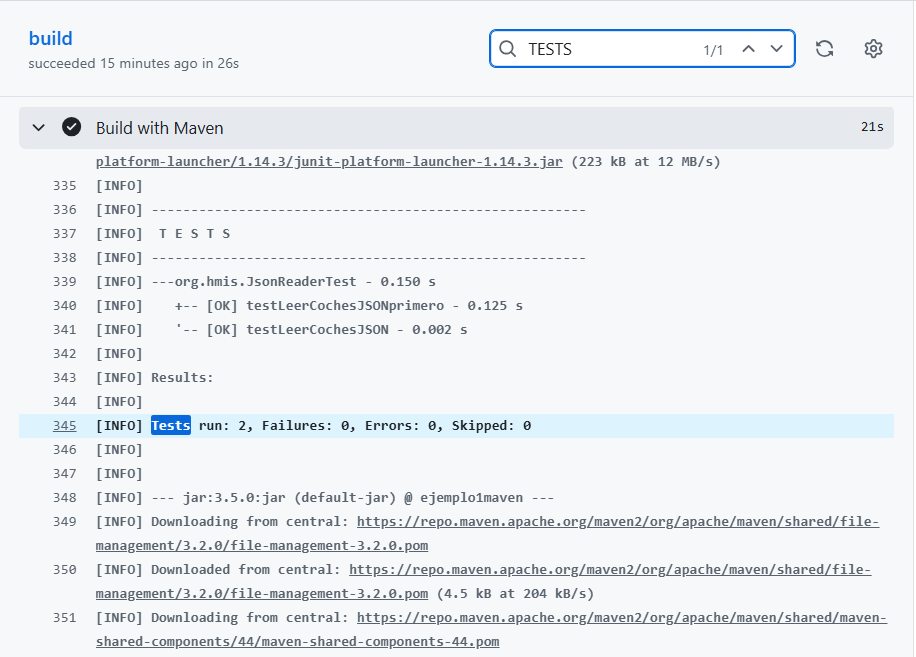The image size is (916, 657).
Task: Select the Build with Maven step header
Action: tap(162, 127)
